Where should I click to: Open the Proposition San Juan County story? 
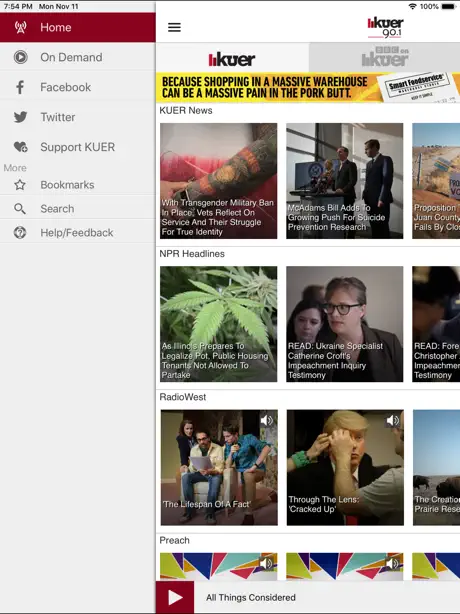[436, 181]
